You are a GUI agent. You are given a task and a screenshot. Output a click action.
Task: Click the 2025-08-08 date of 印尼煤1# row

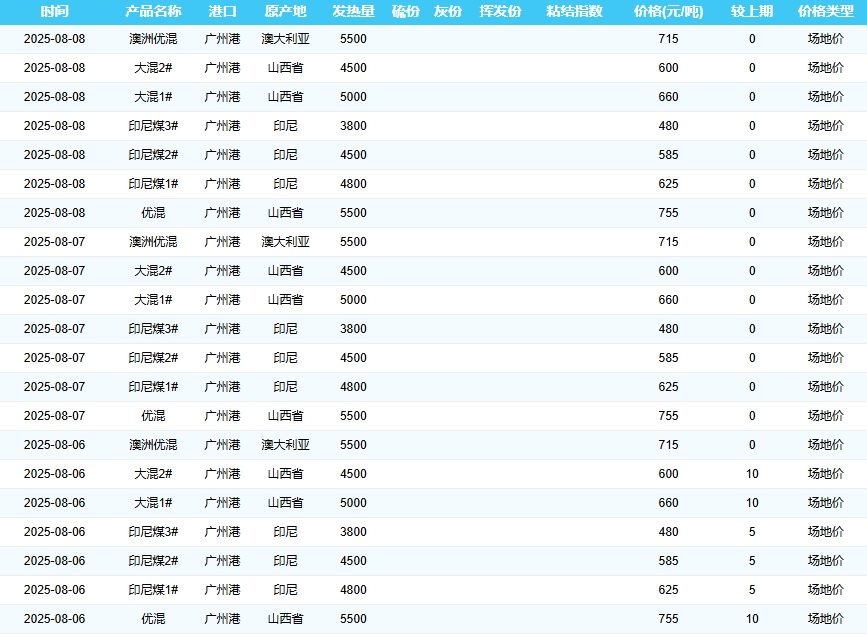pyautogui.click(x=54, y=184)
